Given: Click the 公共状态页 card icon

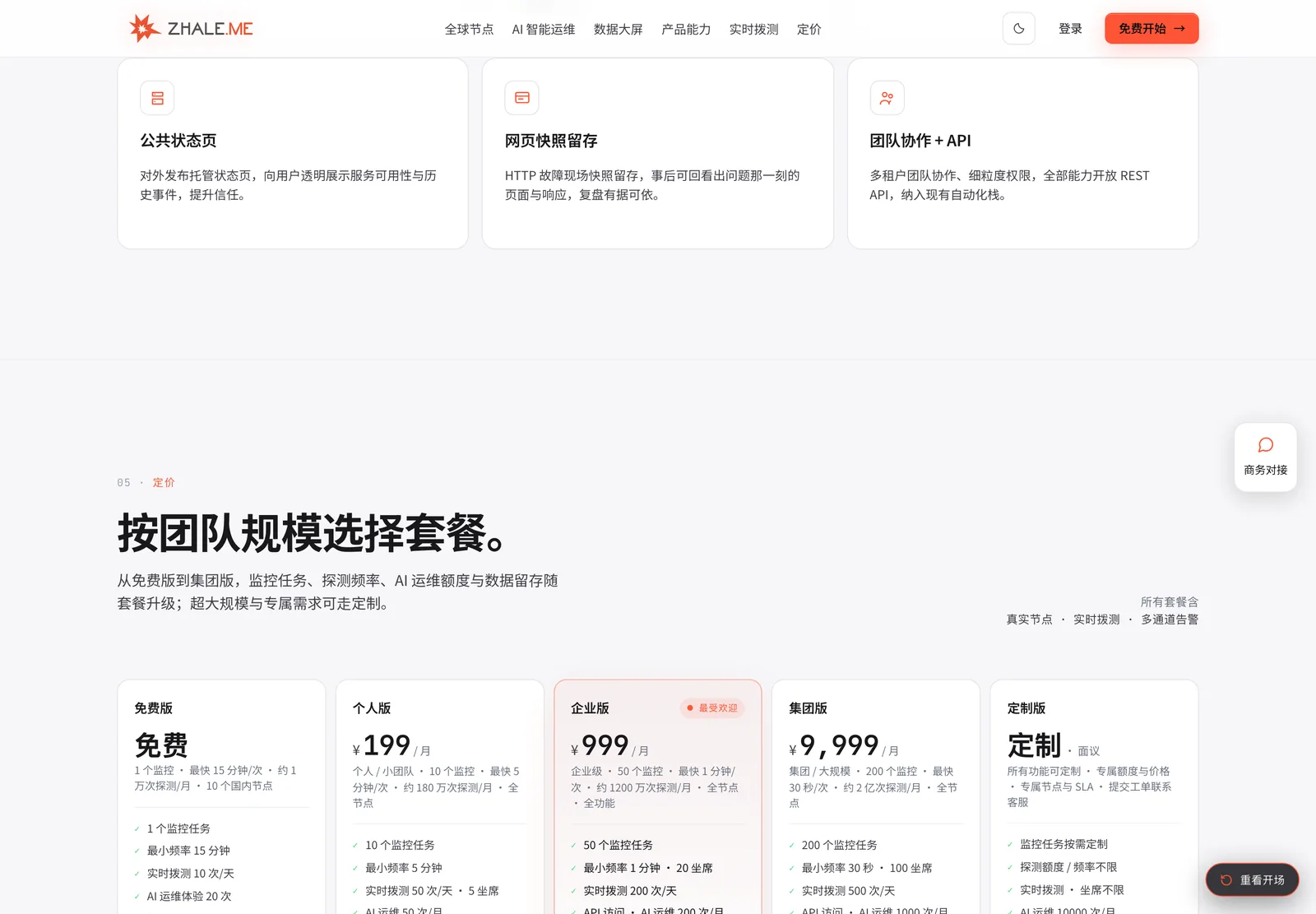Looking at the screenshot, I should tap(157, 98).
